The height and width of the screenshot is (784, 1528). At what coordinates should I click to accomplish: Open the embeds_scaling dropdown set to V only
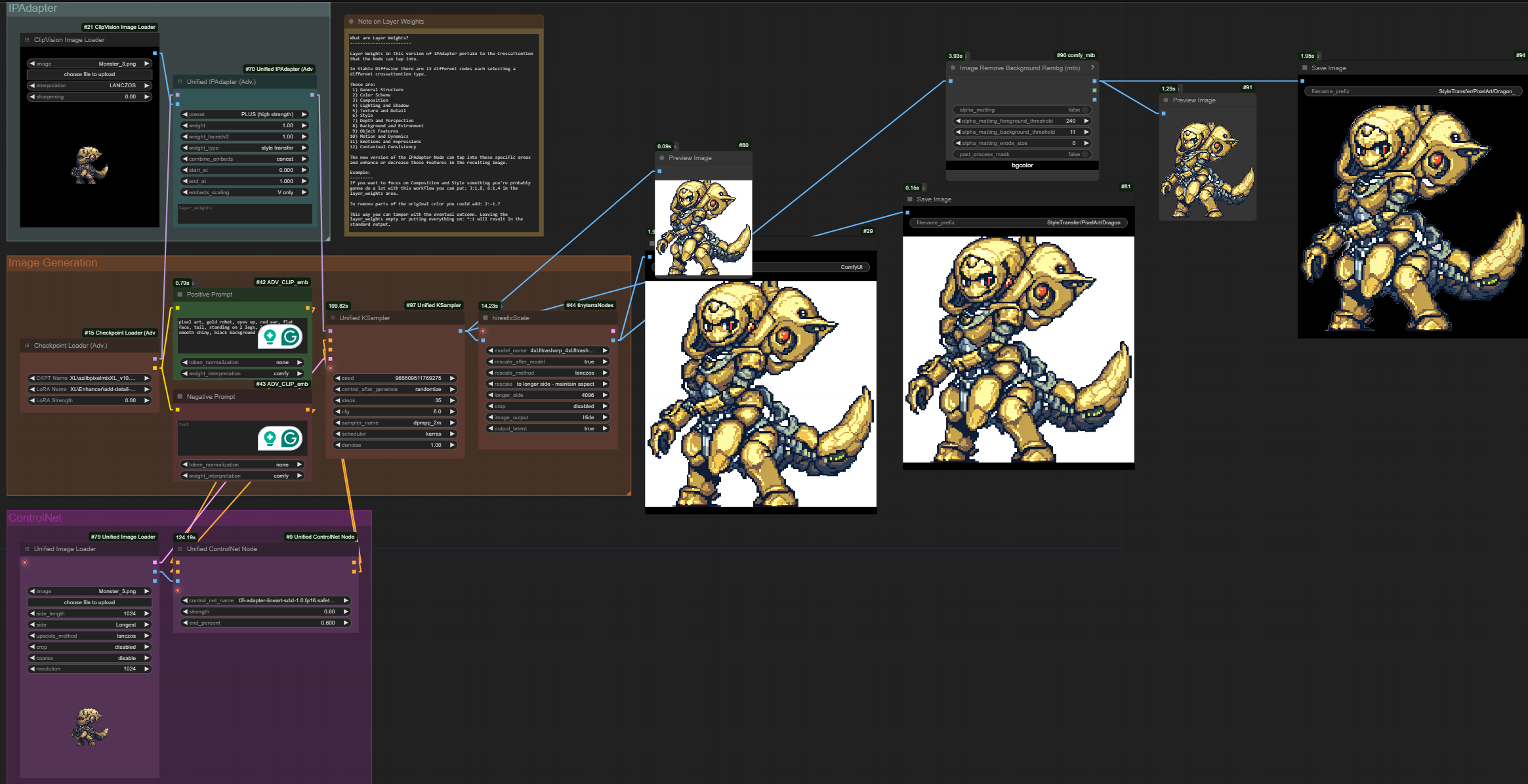pos(245,193)
